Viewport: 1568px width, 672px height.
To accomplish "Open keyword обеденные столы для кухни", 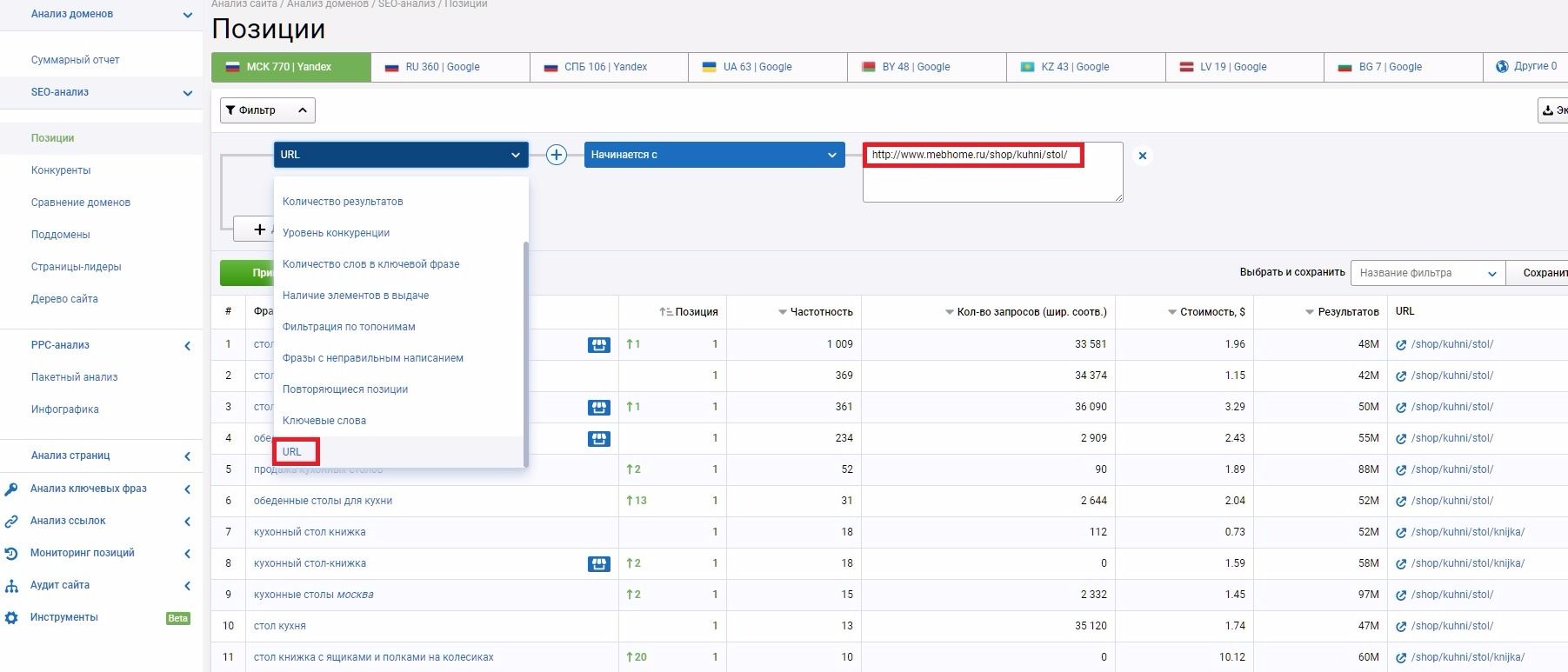I will 323,501.
